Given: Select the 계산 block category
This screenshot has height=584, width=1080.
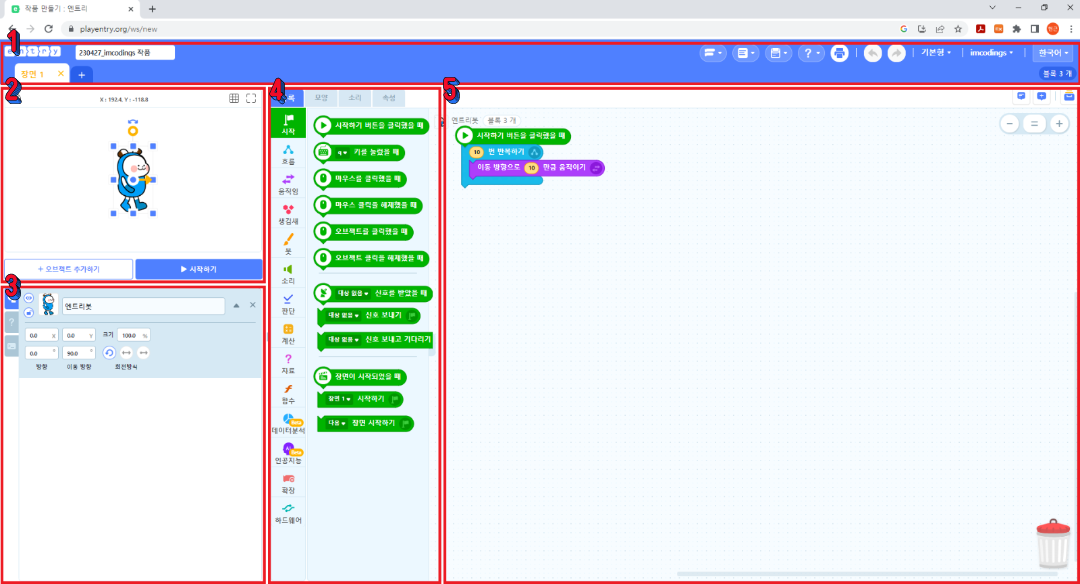Looking at the screenshot, I should coord(288,333).
